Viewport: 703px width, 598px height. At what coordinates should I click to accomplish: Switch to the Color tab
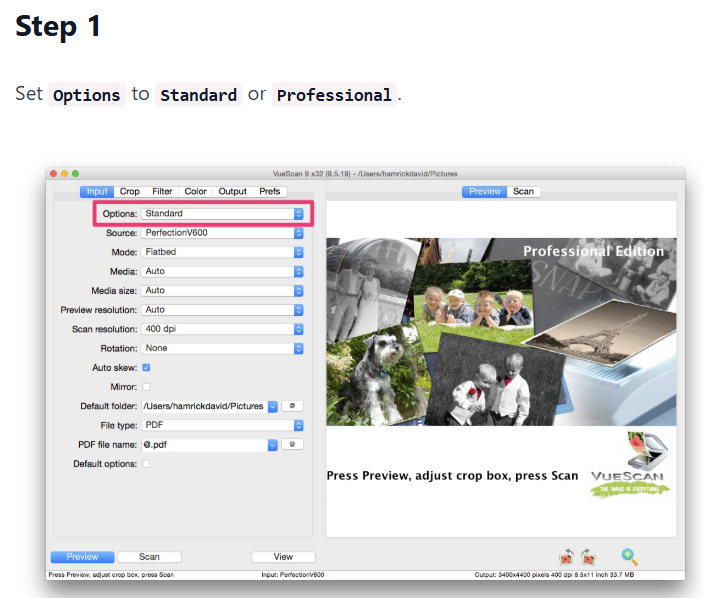pyautogui.click(x=195, y=192)
